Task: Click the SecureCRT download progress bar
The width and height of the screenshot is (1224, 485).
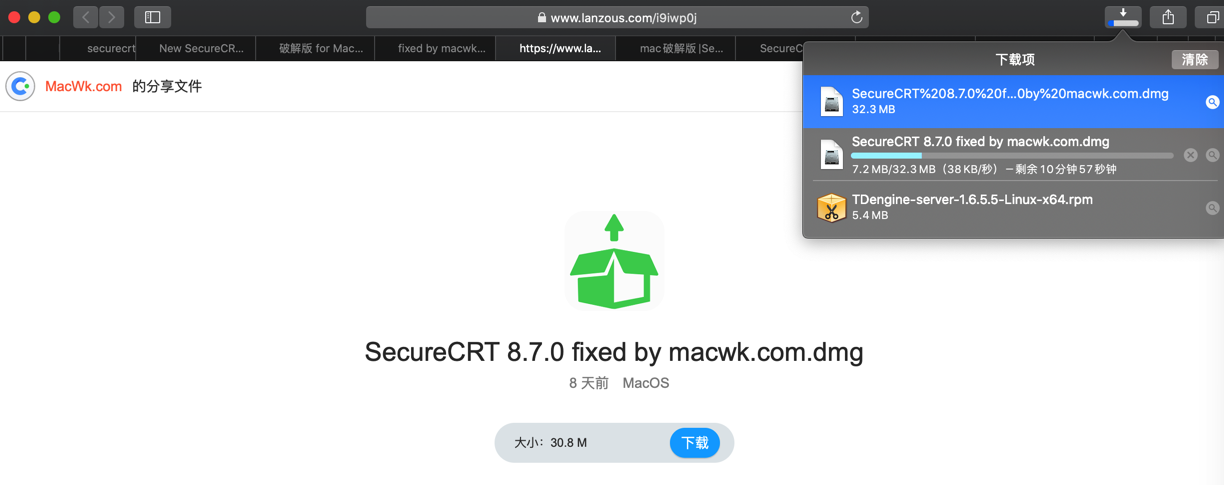Action: pos(1012,156)
